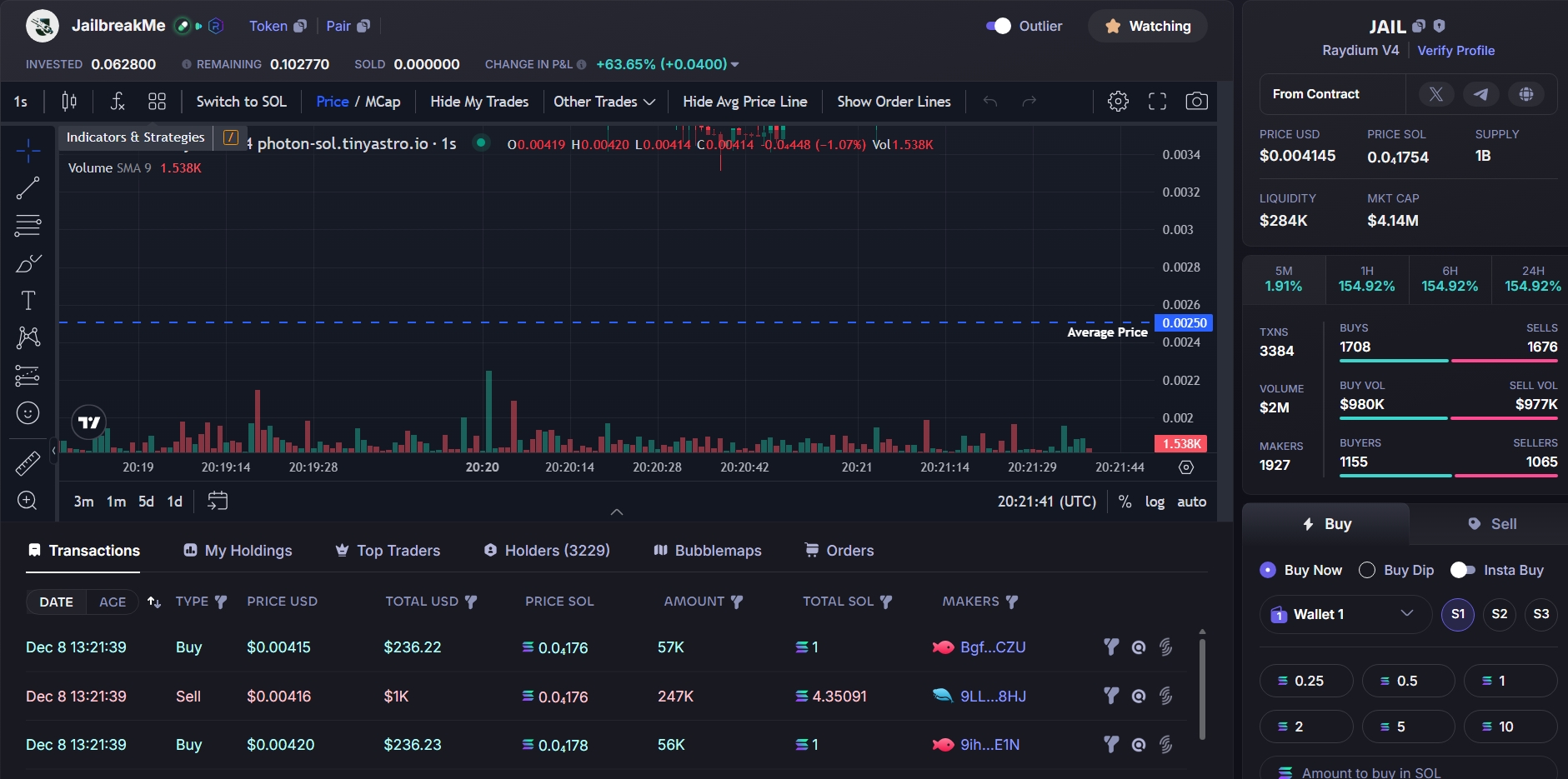
Task: Enable the Insta Buy toggle
Action: (x=1463, y=570)
